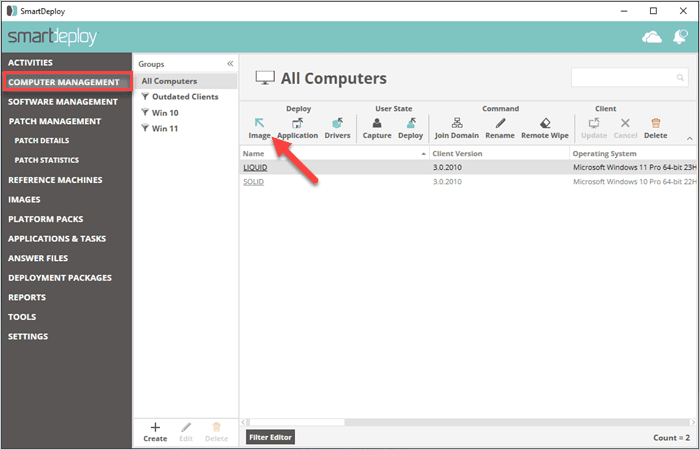Select the Windows 11 Pro OS cell

pyautogui.click(x=634, y=167)
